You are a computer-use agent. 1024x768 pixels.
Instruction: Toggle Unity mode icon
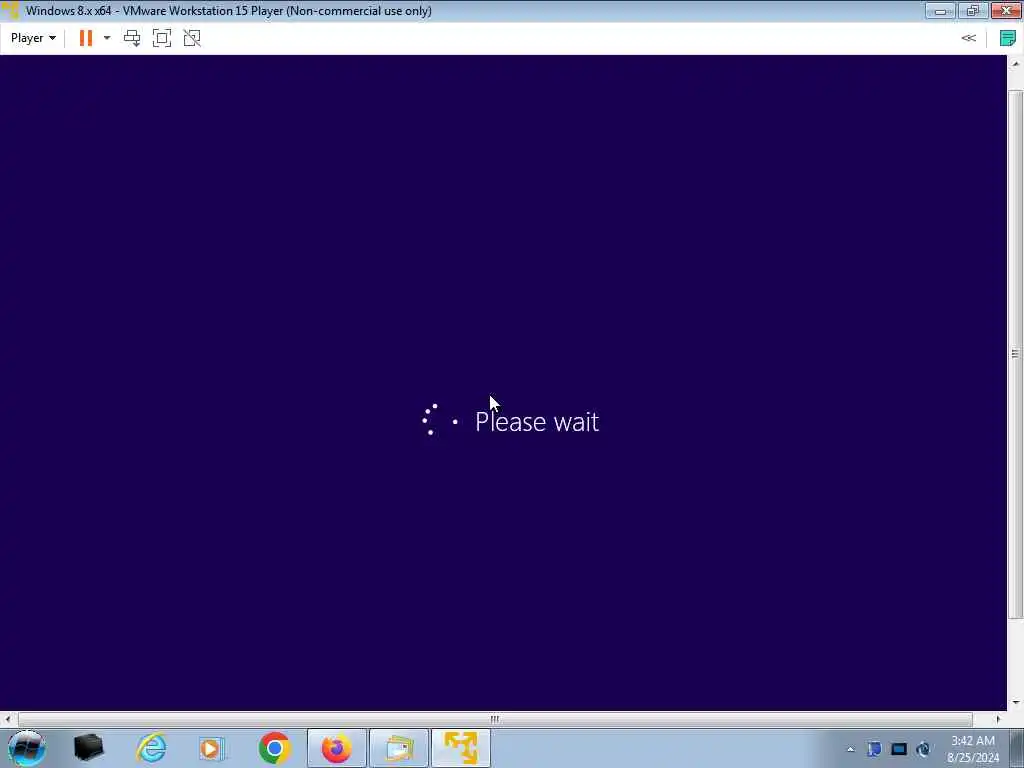pyautogui.click(x=192, y=38)
